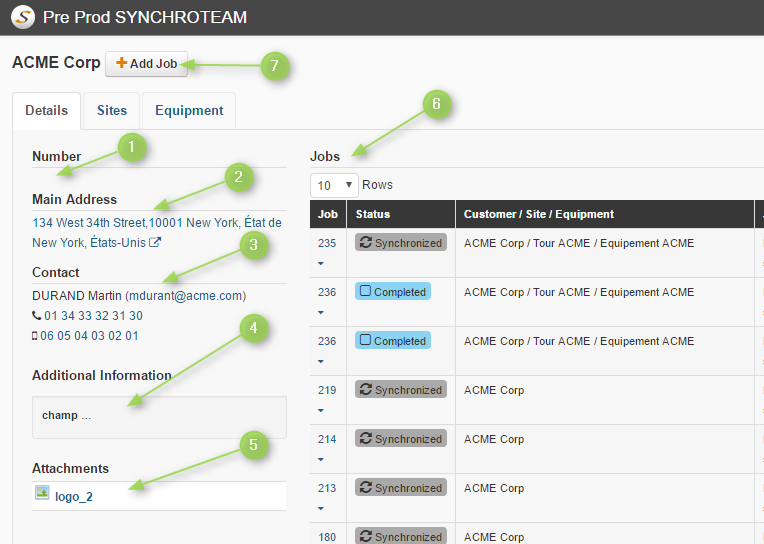764x544 pixels.
Task: Click the sync icon in job 180 status
Action: click(366, 536)
